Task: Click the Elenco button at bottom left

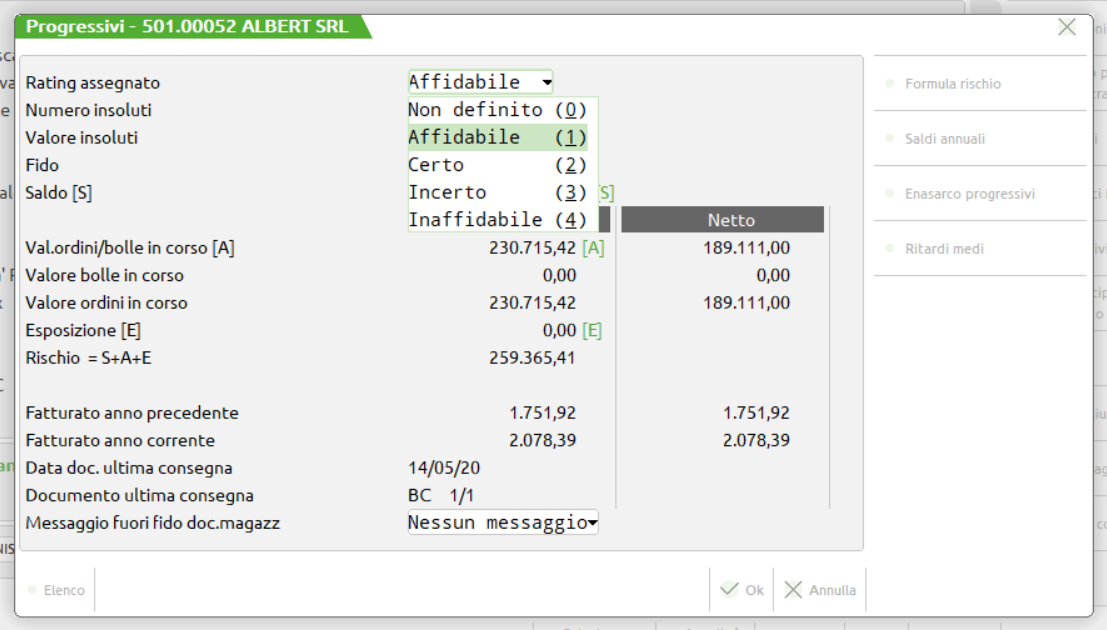Action: (63, 590)
